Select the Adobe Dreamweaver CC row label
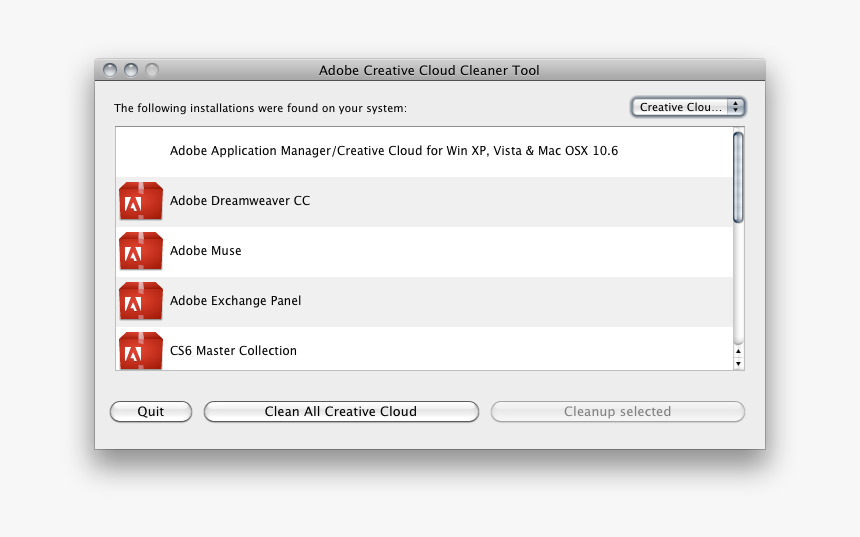 pyautogui.click(x=240, y=201)
